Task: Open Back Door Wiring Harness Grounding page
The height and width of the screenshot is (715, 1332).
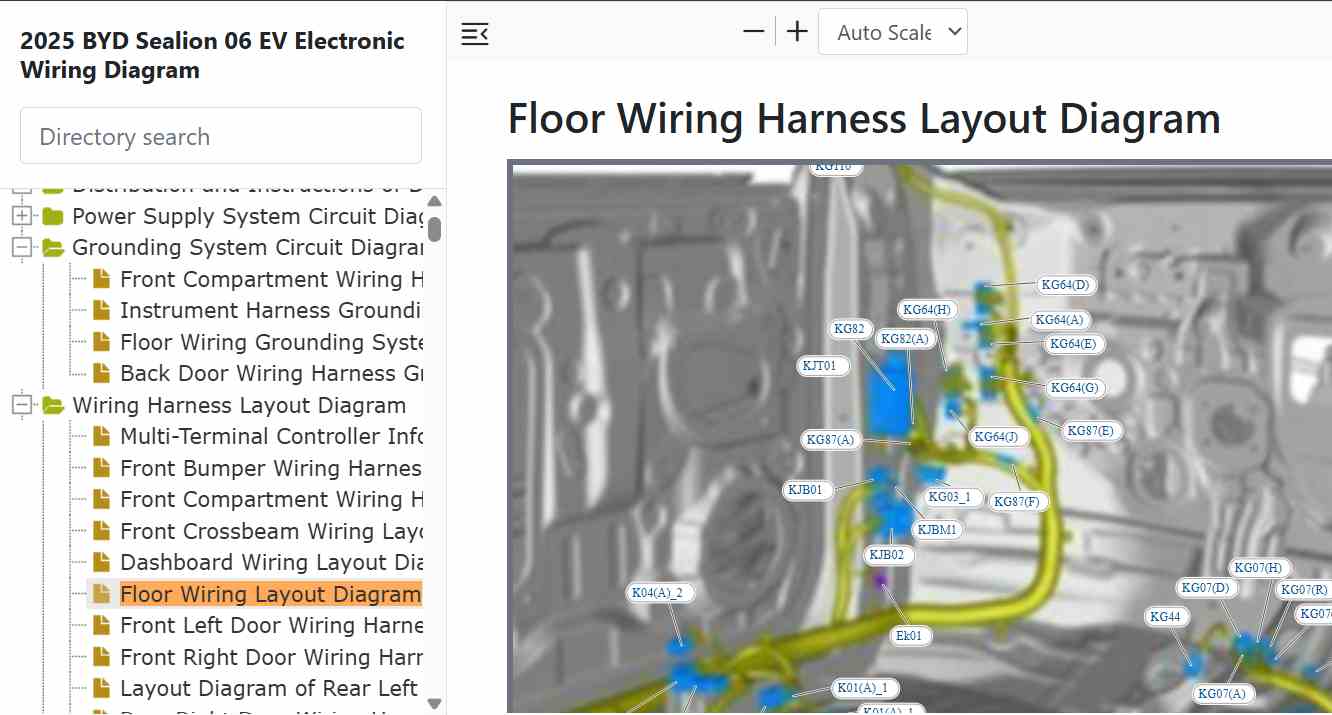Action: [x=272, y=374]
